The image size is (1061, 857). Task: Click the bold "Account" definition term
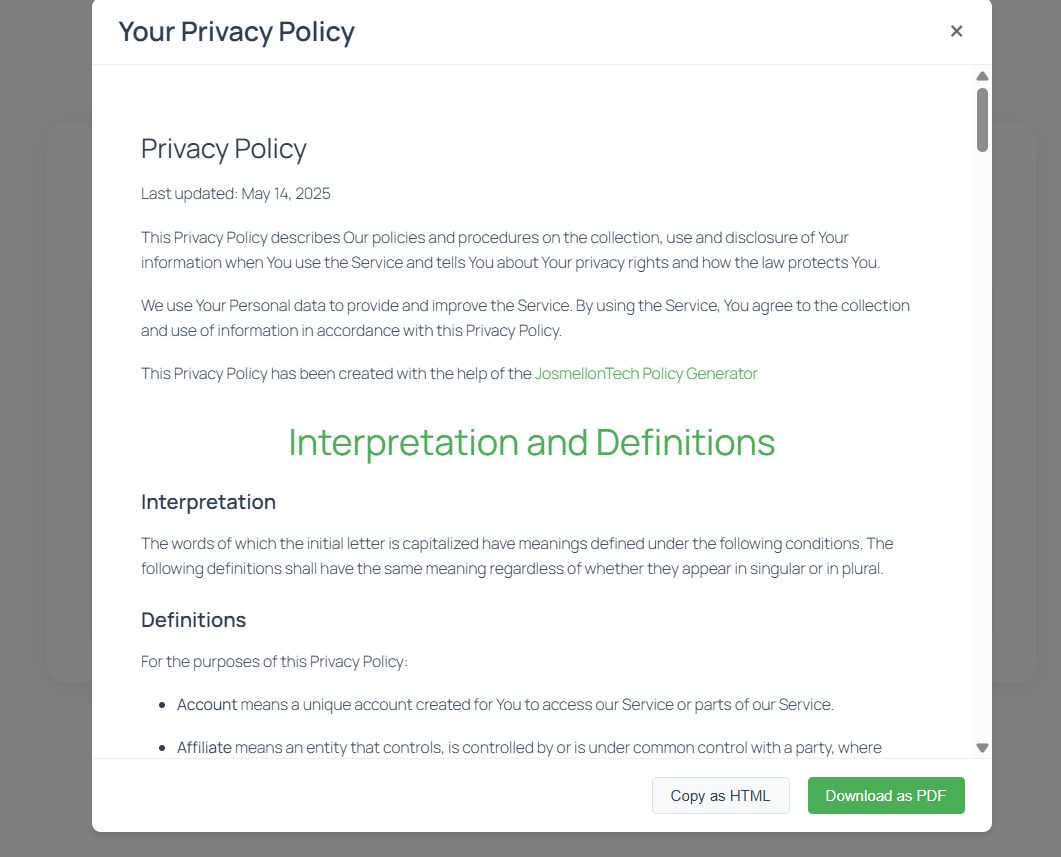207,705
